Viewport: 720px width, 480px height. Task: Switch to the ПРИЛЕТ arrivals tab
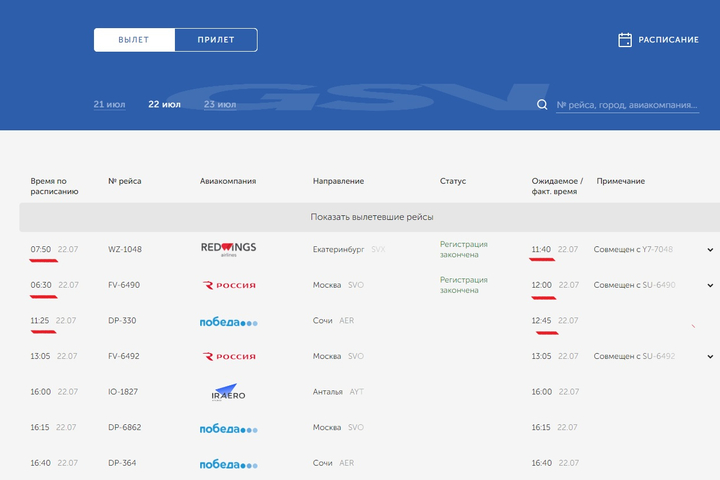(216, 40)
